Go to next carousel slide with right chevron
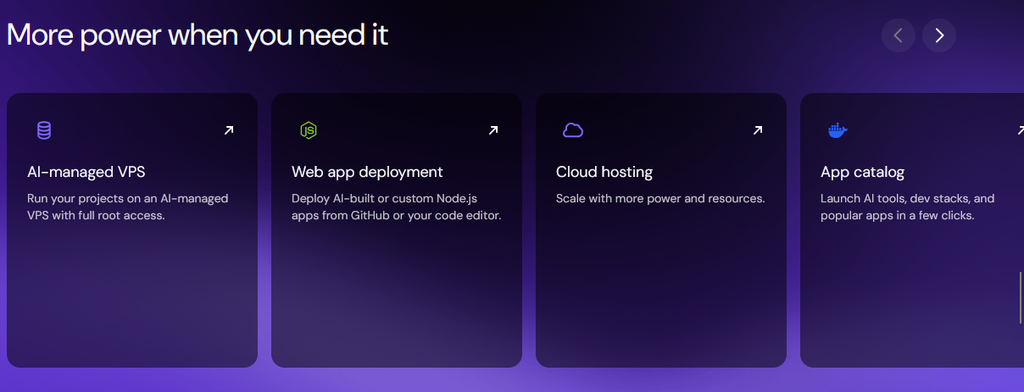Screen dimensions: 1024x392 [x=939, y=35]
